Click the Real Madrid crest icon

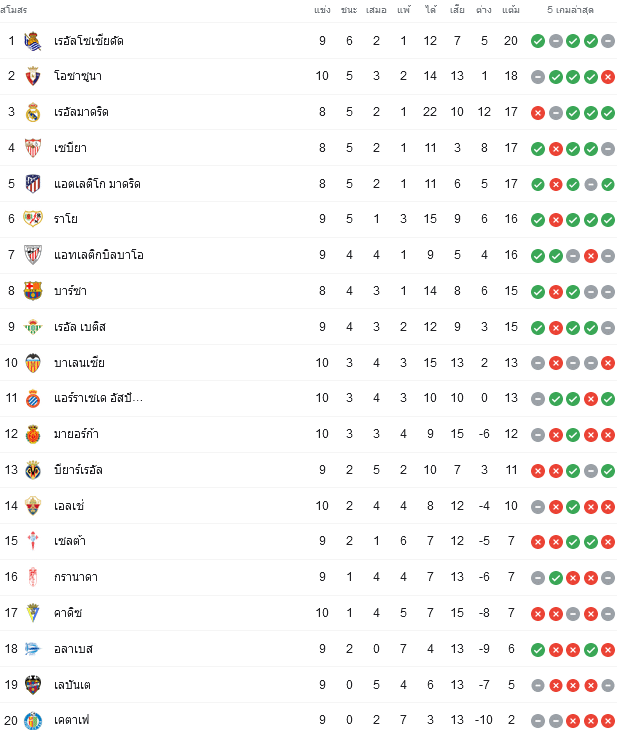point(33,112)
